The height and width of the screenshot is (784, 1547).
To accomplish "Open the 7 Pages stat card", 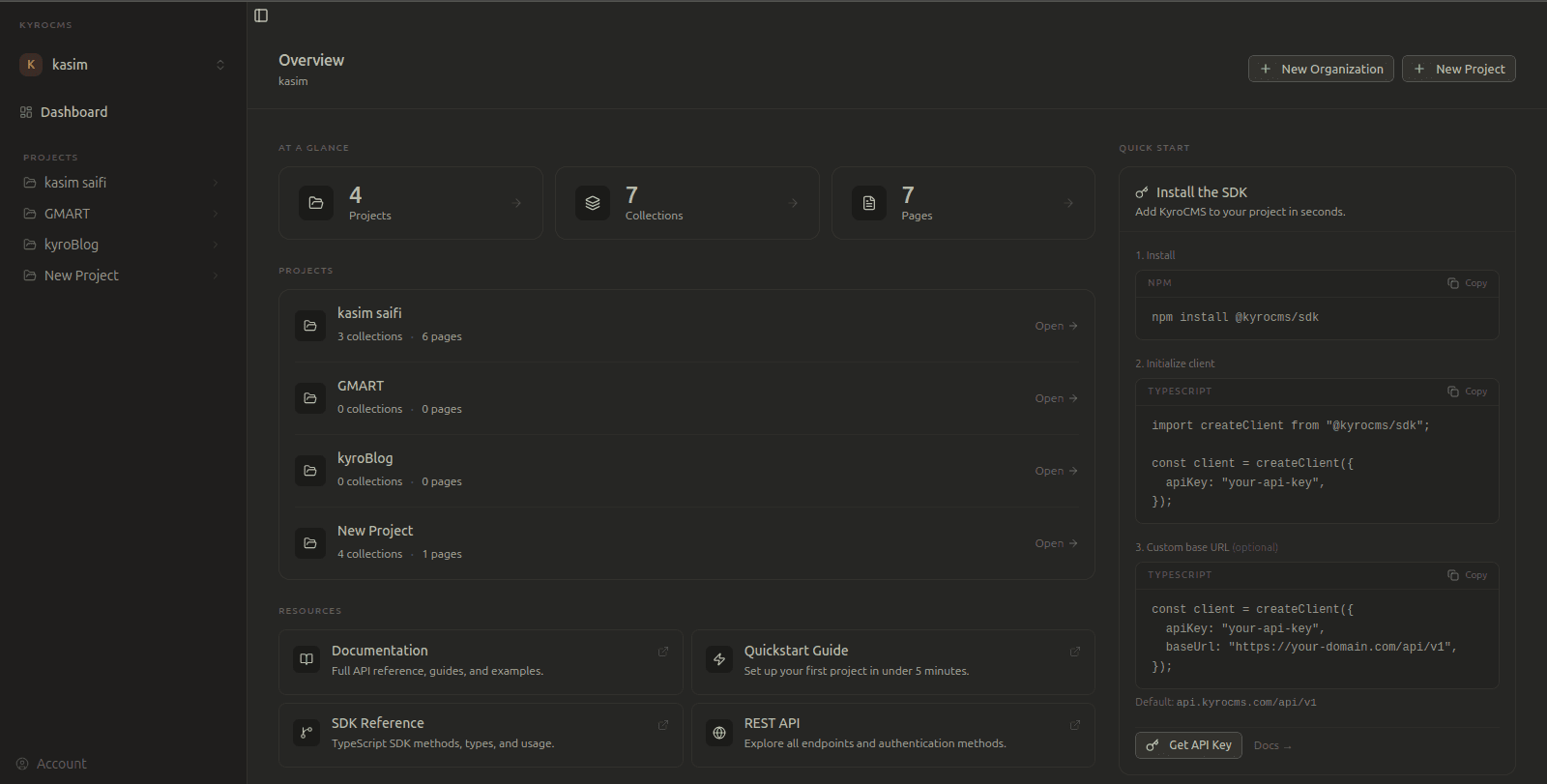I will (963, 203).
